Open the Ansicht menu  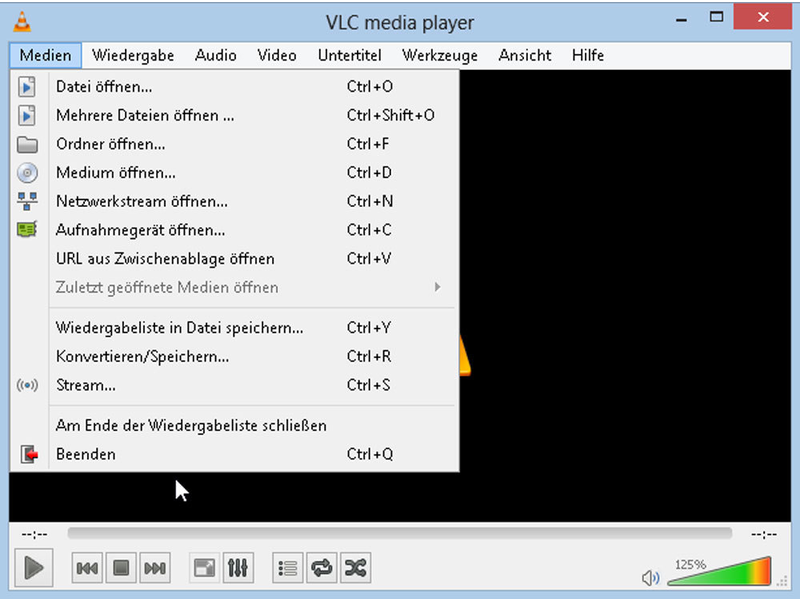coord(524,55)
